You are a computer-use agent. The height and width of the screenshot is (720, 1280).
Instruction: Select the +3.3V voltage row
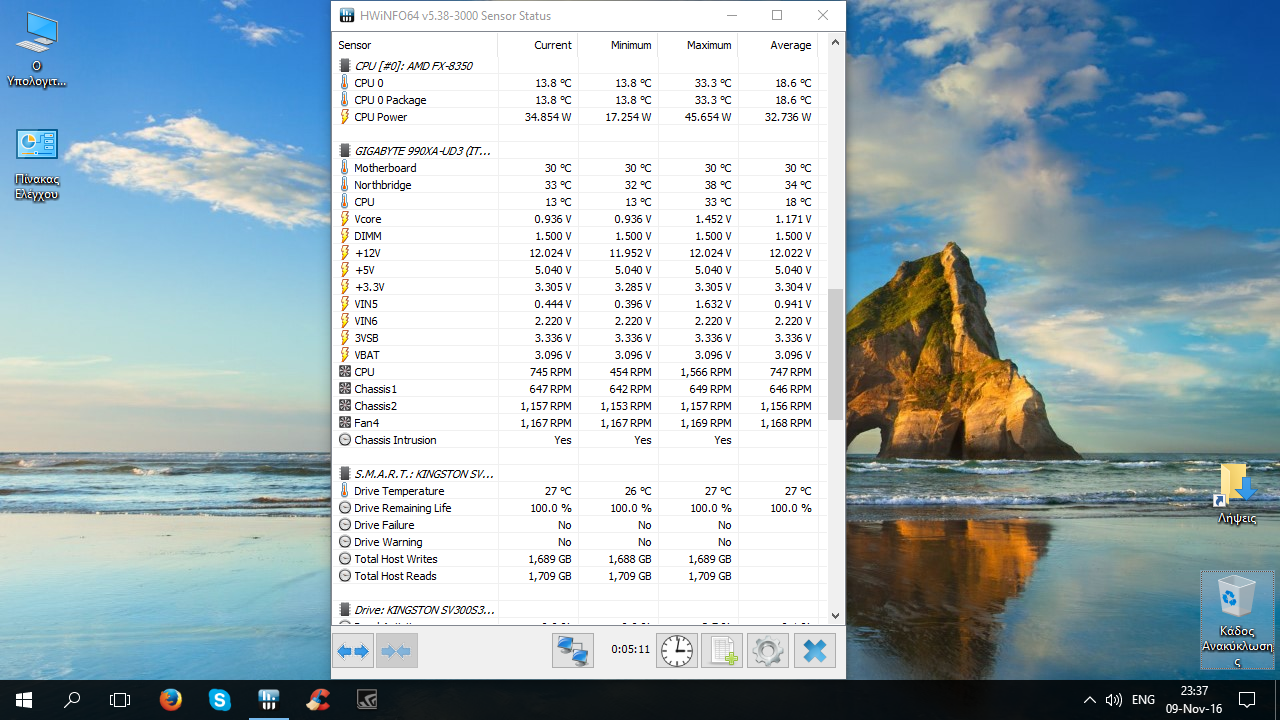(579, 287)
